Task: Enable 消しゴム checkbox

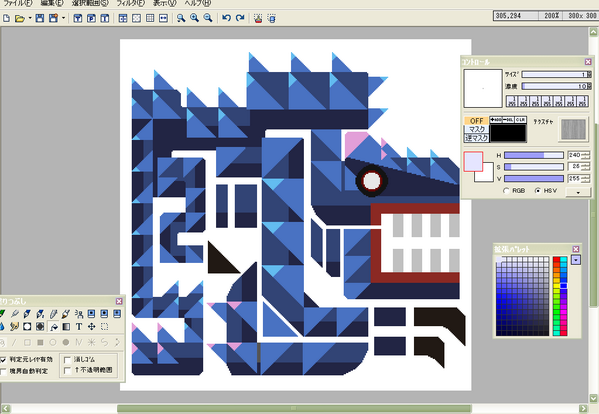Action: click(x=67, y=359)
